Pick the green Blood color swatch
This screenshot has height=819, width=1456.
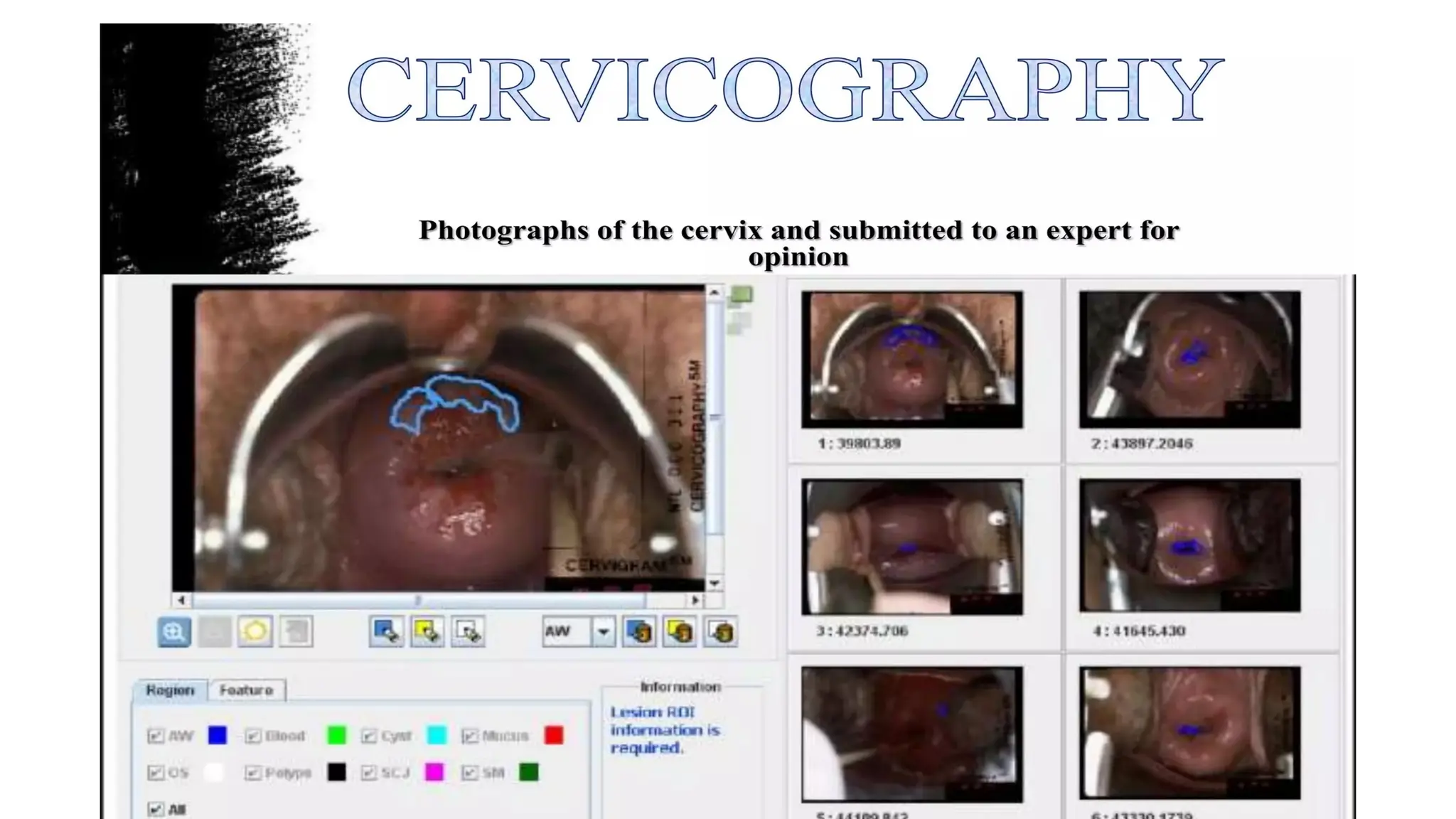click(336, 735)
